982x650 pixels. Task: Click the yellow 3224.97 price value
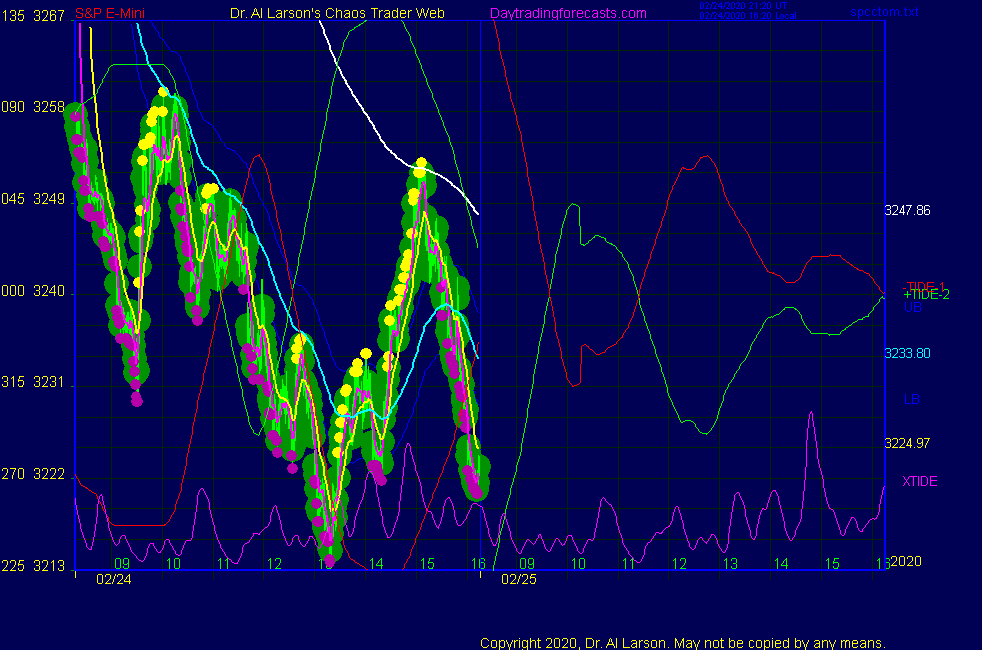tap(907, 443)
